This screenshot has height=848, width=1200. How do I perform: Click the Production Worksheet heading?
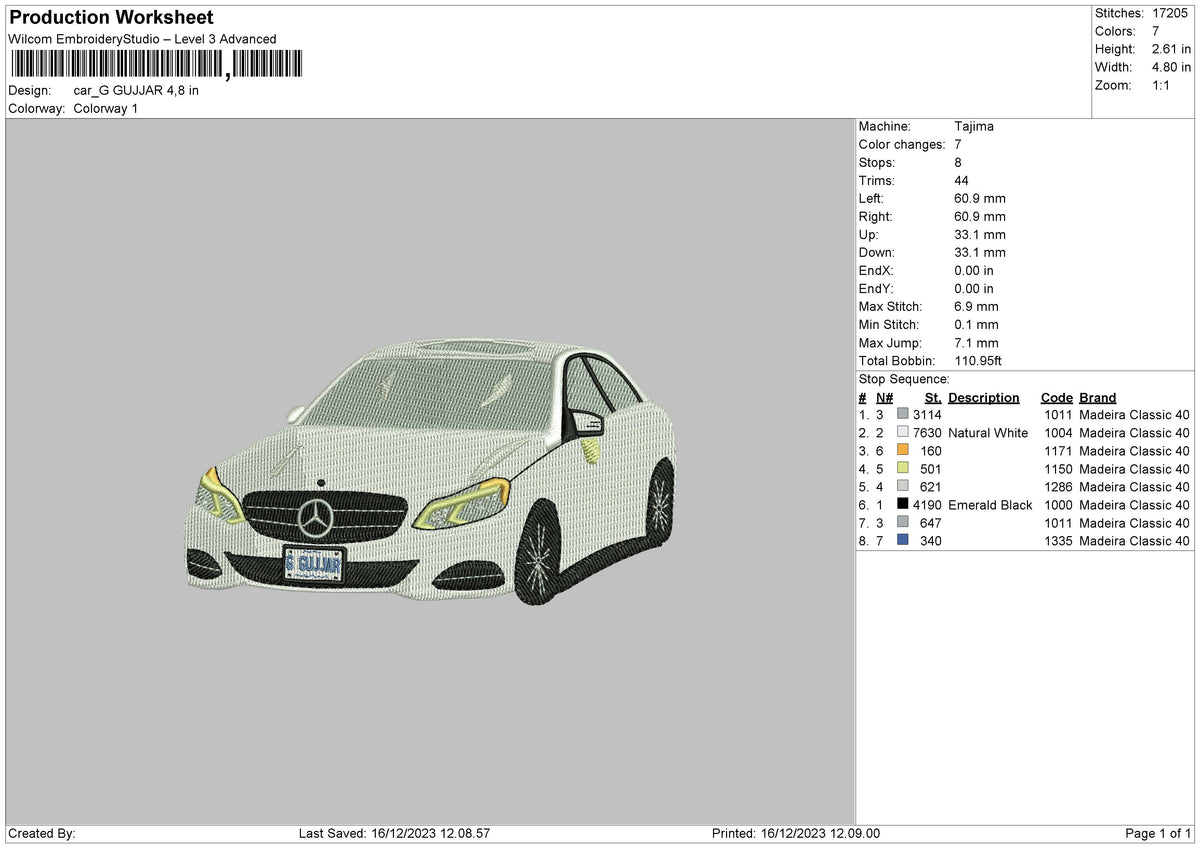tap(111, 18)
